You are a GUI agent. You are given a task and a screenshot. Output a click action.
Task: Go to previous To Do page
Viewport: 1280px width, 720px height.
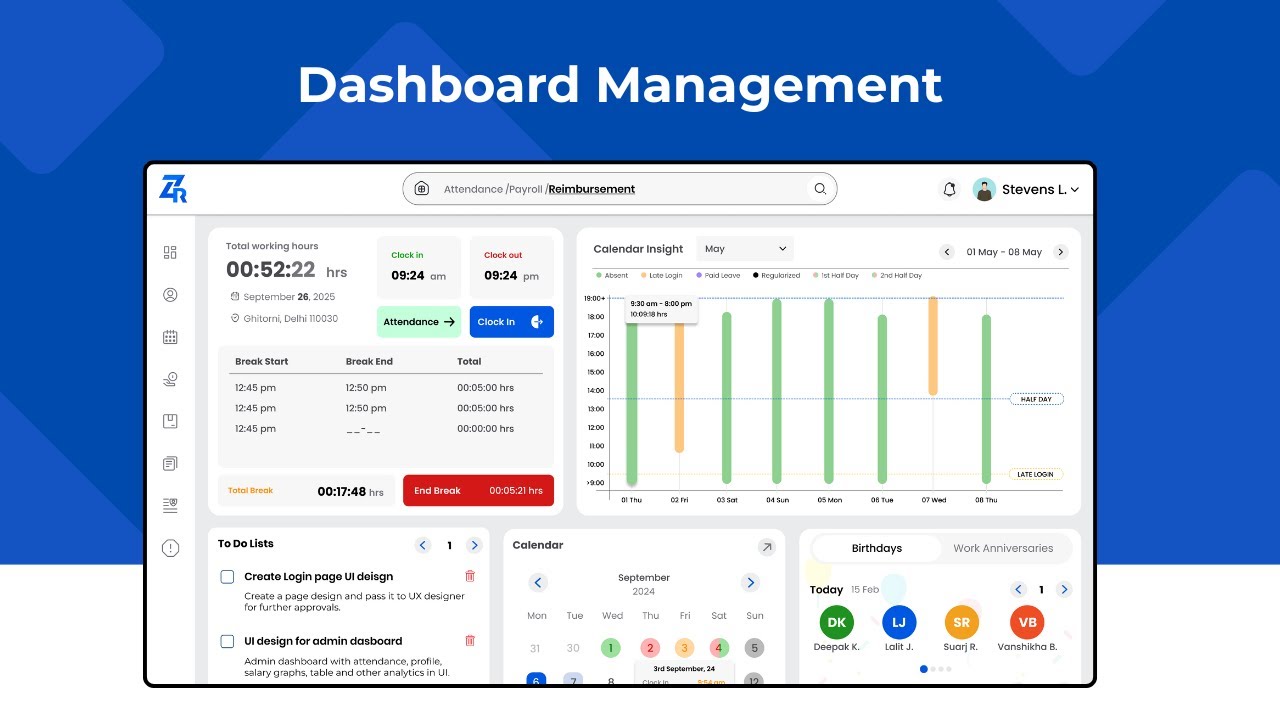(x=423, y=545)
